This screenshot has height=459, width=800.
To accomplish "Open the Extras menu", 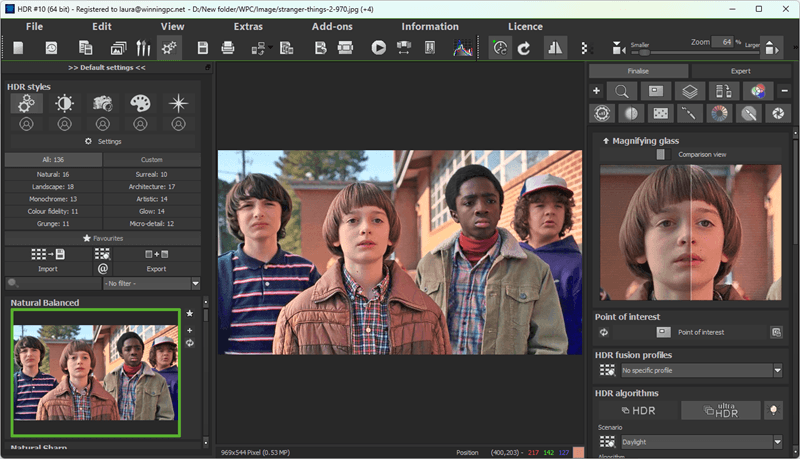I will point(248,27).
